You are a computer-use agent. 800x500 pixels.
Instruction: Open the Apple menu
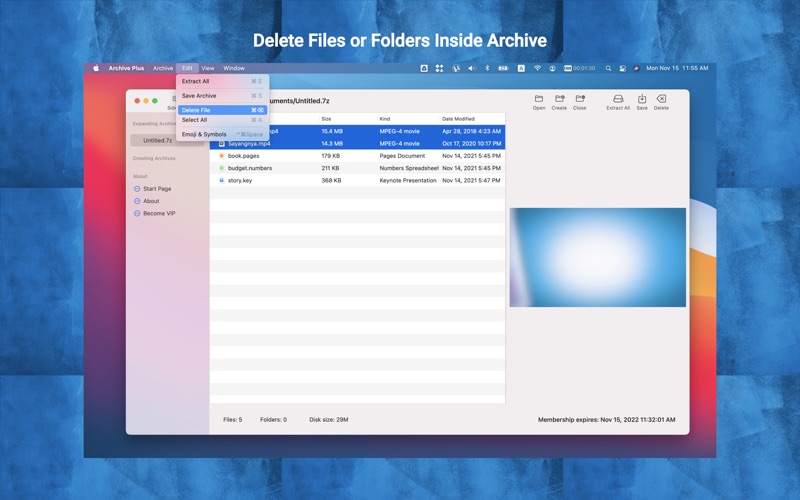95,68
